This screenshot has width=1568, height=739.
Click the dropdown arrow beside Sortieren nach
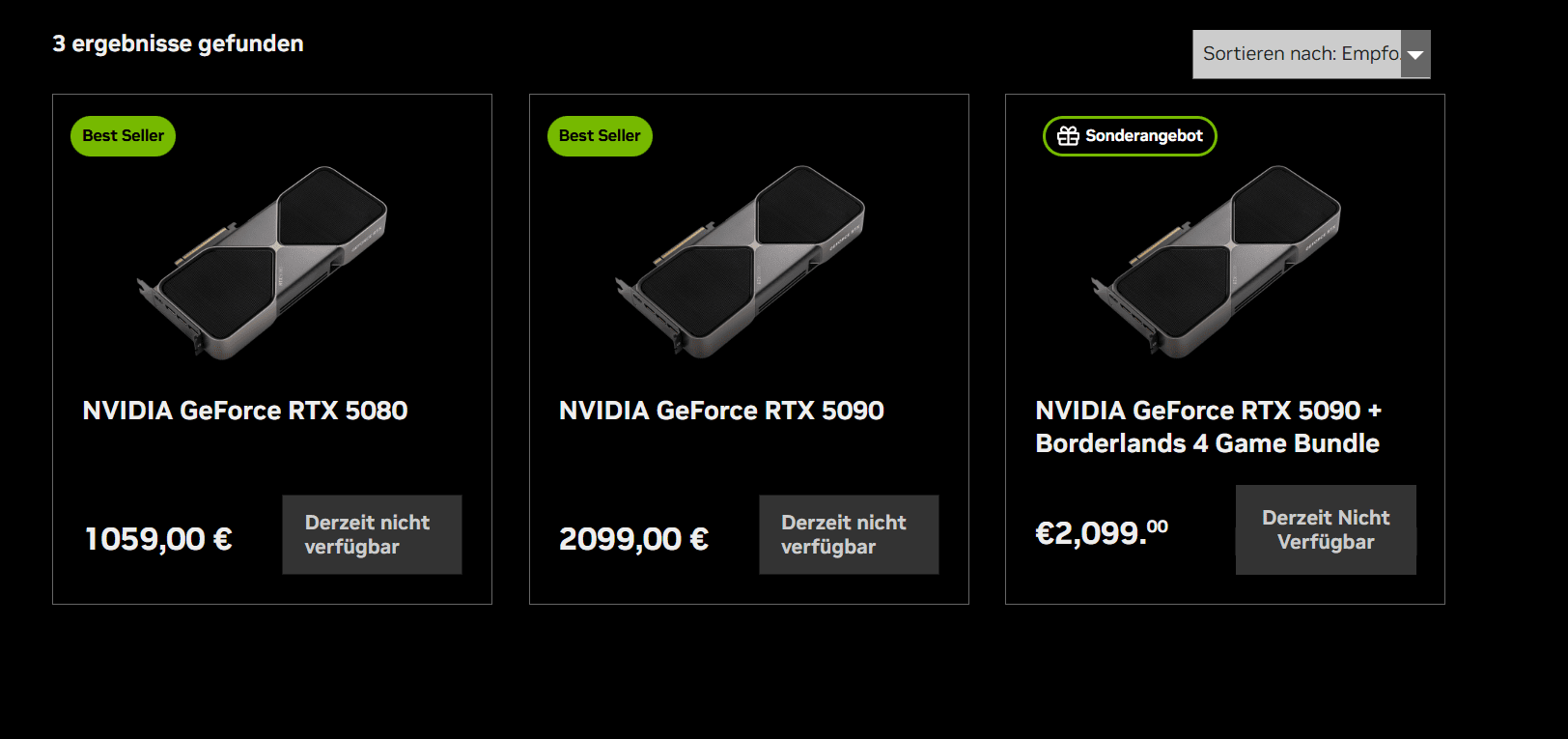1415,54
